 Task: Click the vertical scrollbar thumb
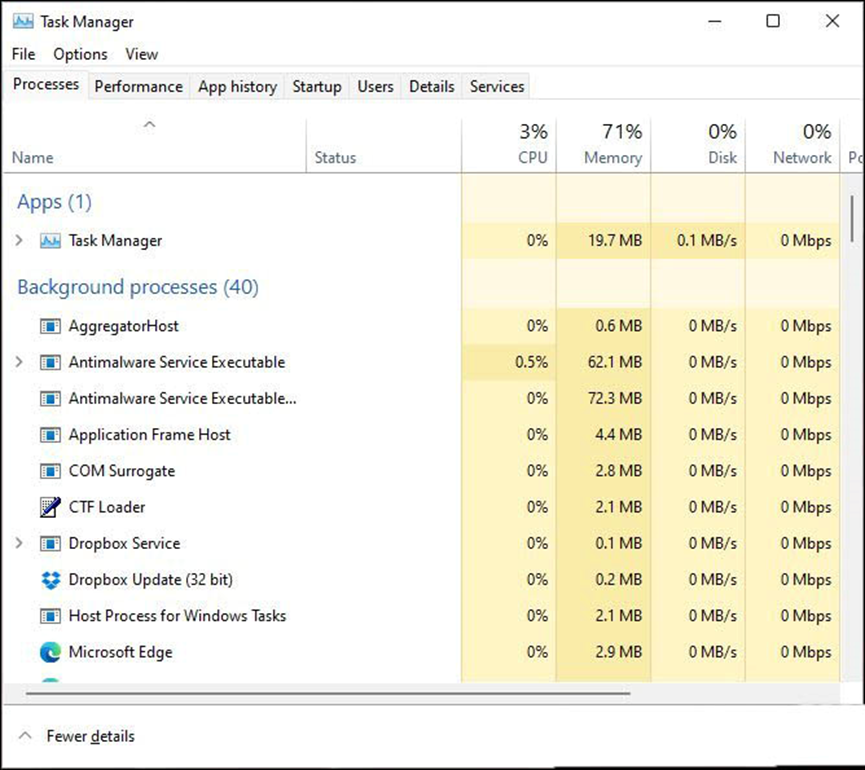click(x=852, y=218)
